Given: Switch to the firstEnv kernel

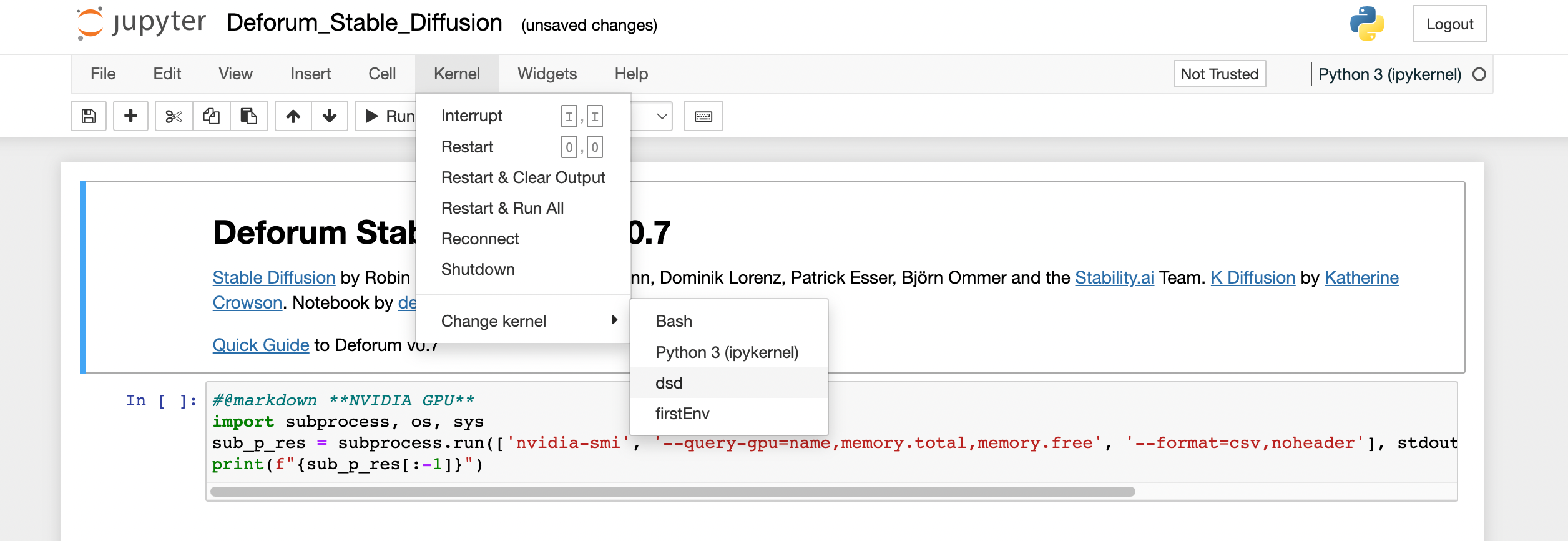Looking at the screenshot, I should point(682,414).
